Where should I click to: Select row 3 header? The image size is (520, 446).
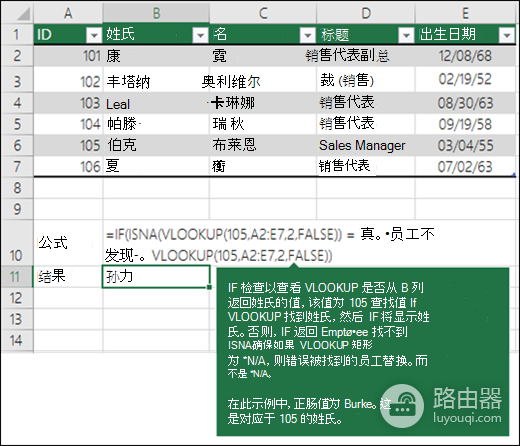click(17, 80)
